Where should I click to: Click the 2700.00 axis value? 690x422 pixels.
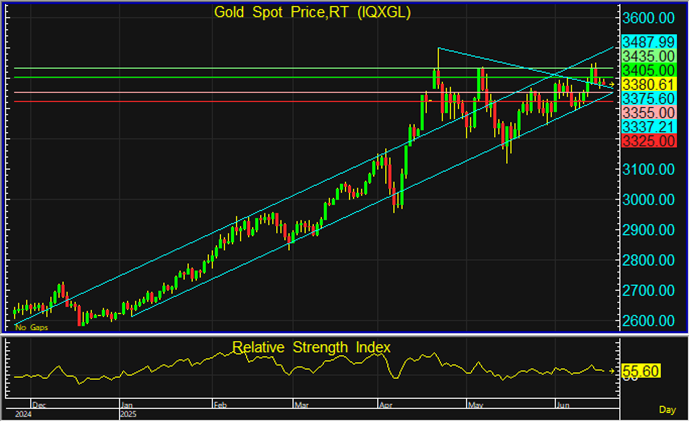648,290
